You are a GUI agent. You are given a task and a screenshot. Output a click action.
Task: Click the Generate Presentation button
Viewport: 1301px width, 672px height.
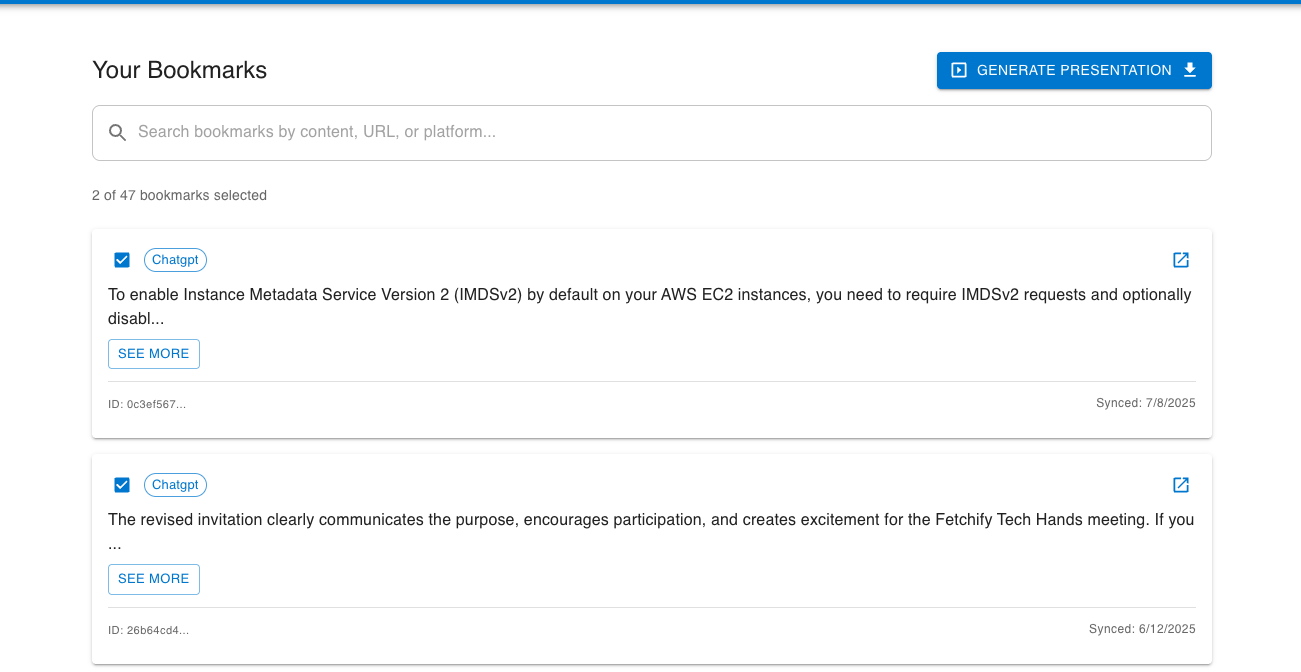[x=1074, y=70]
